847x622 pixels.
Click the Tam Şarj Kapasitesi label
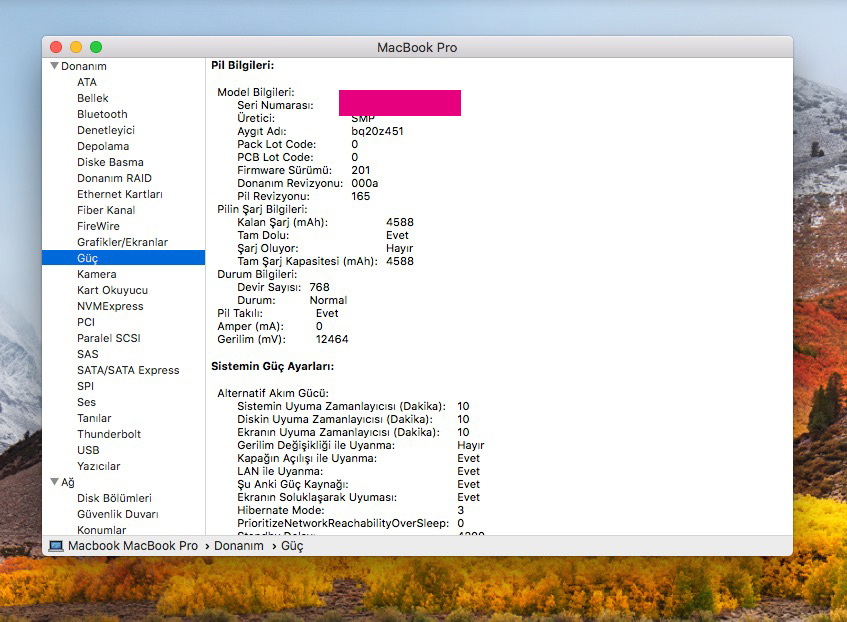307,261
